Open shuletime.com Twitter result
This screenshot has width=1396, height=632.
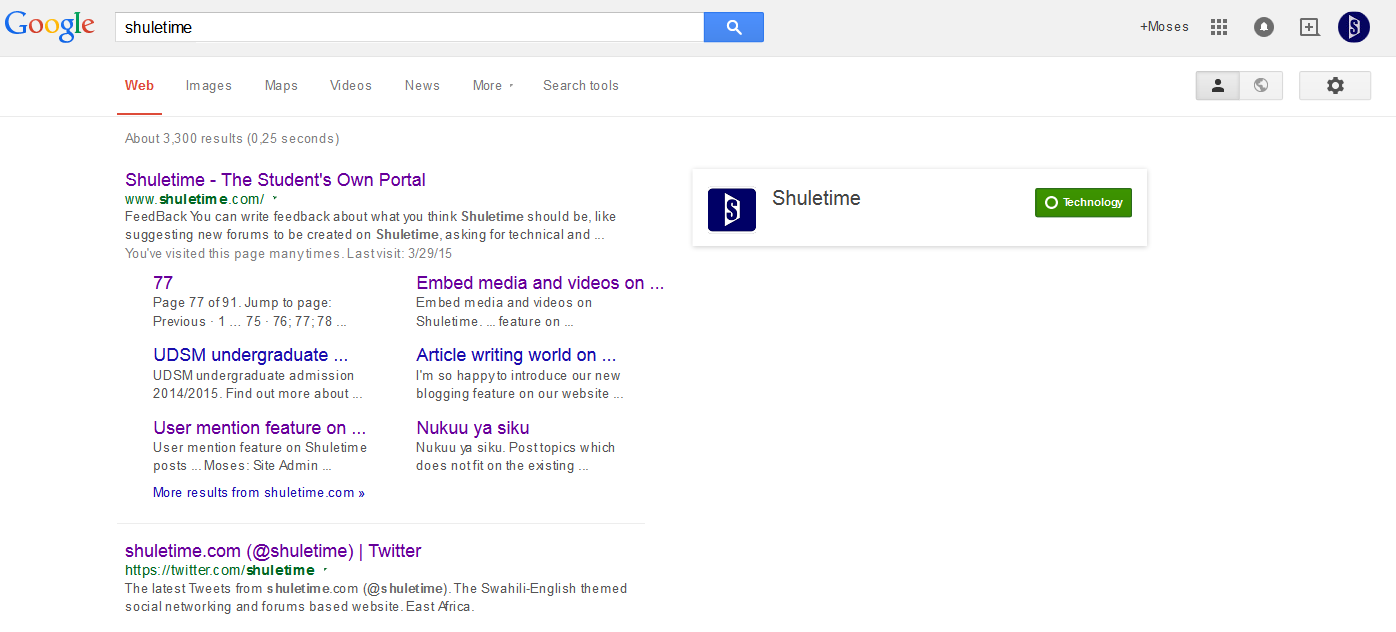point(273,551)
